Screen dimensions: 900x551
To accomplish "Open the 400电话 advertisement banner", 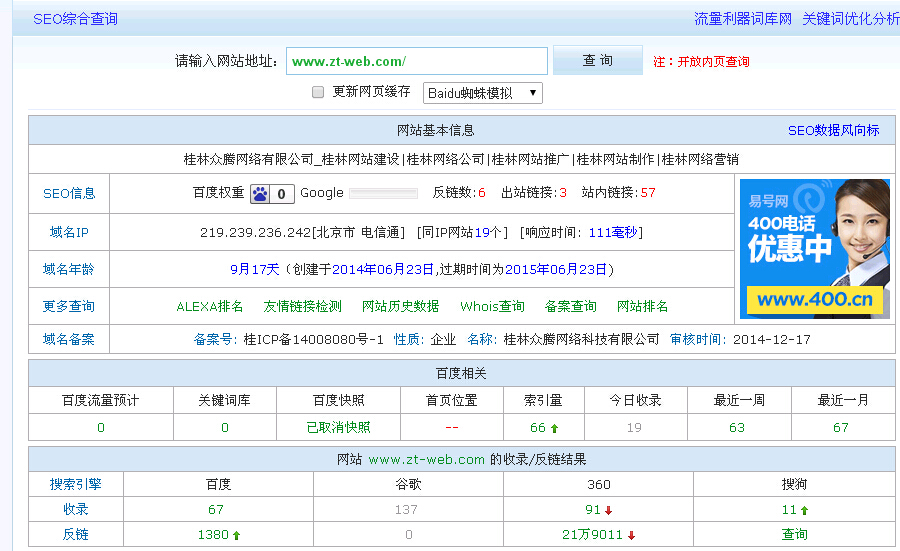I will point(814,249).
